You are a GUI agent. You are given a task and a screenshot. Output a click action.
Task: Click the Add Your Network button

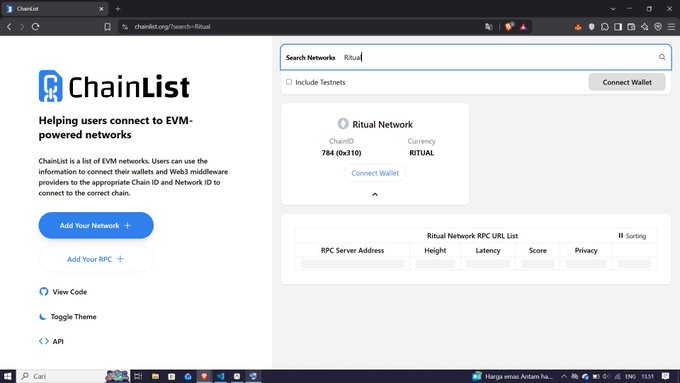click(x=96, y=225)
